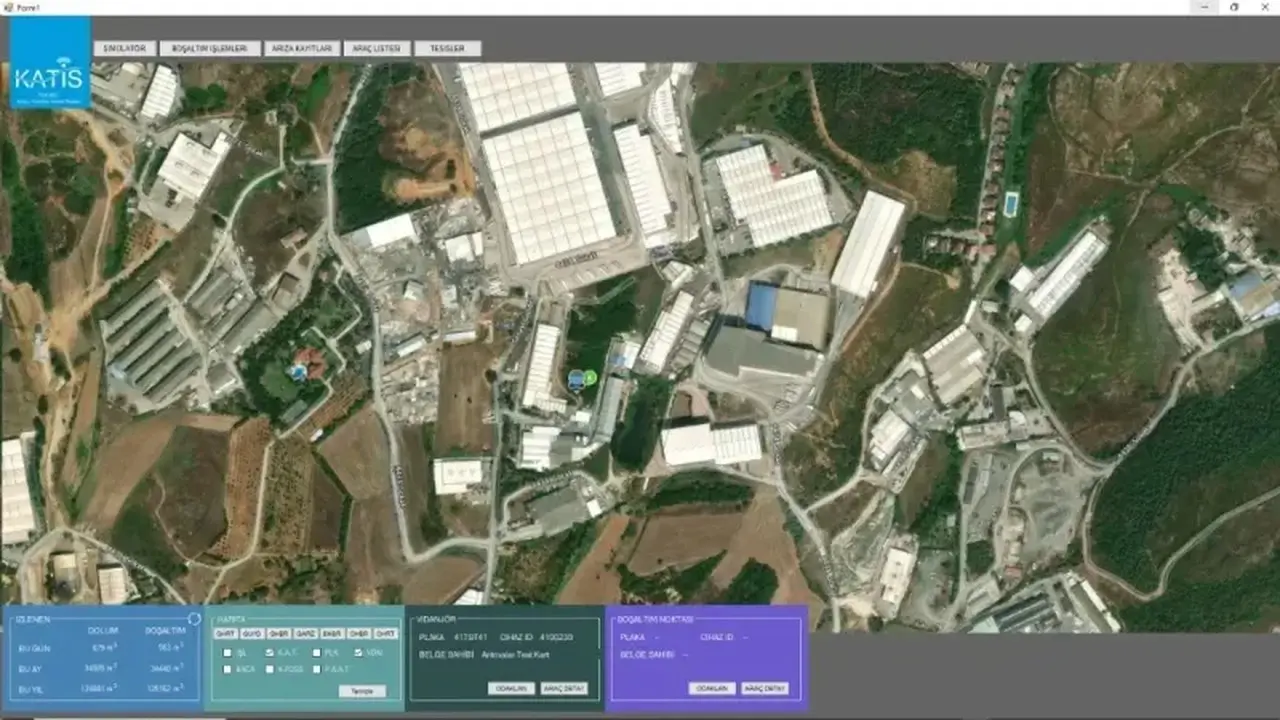Image resolution: width=1280 pixels, height=720 pixels.
Task: Toggle the K.FOSS checkbox
Action: pyautogui.click(x=270, y=669)
